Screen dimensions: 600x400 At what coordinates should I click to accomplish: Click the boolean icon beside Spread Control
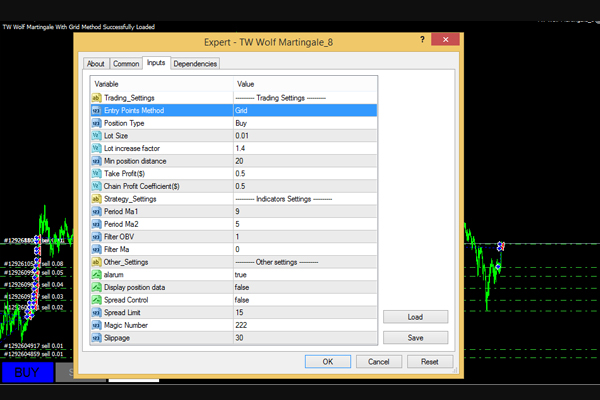tap(96, 300)
